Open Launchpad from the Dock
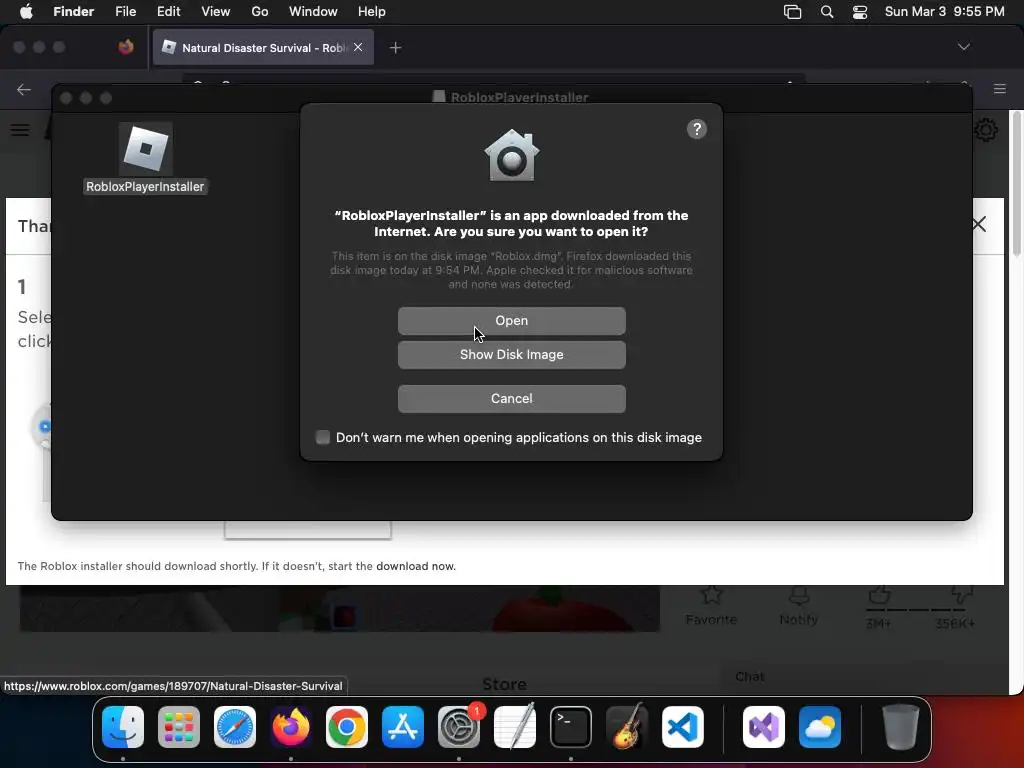 [x=179, y=727]
